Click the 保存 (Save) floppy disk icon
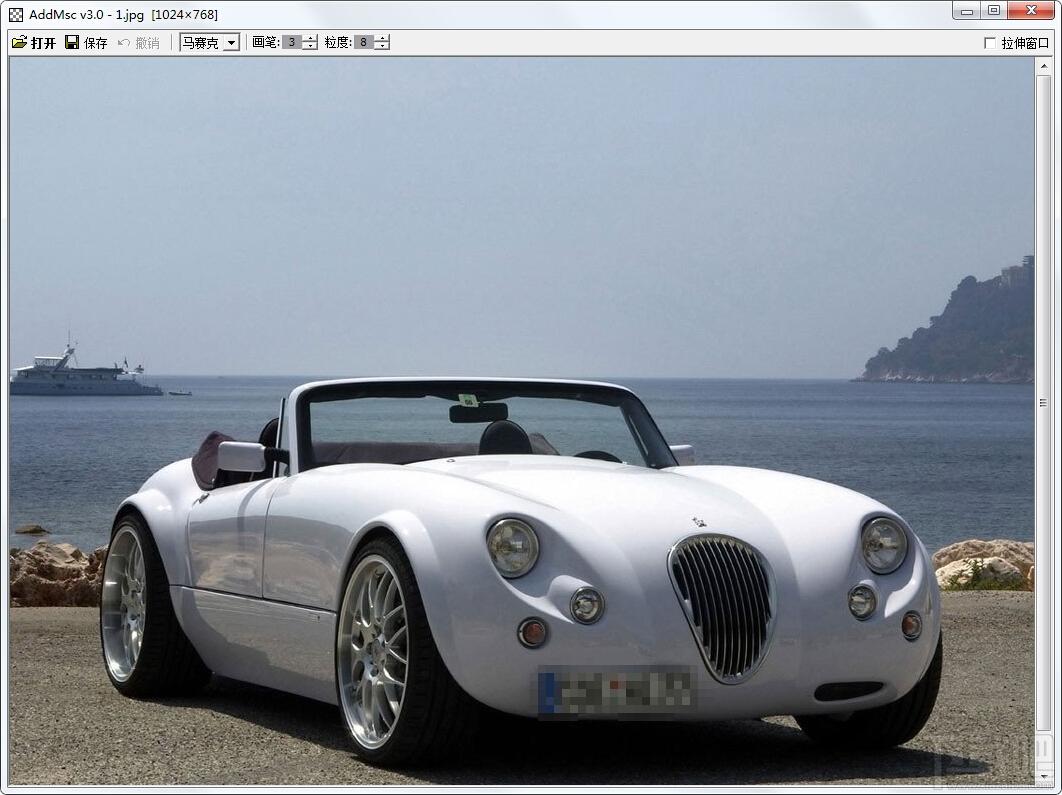 (72, 42)
